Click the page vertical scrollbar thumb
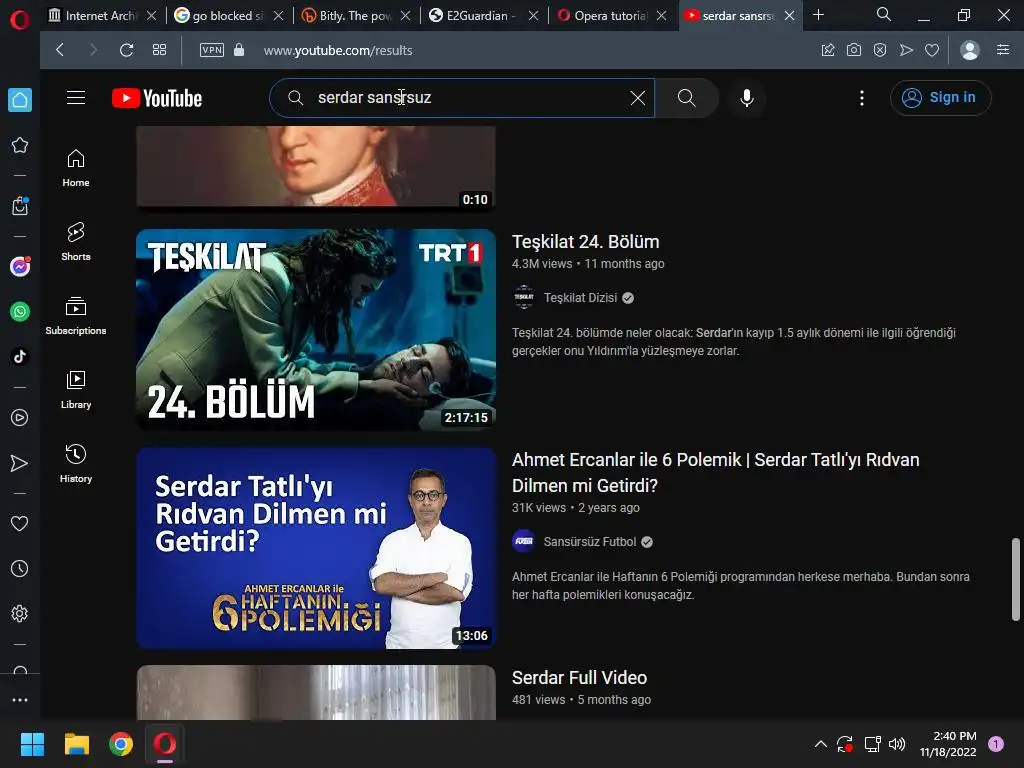The height and width of the screenshot is (768, 1024). (x=1016, y=579)
